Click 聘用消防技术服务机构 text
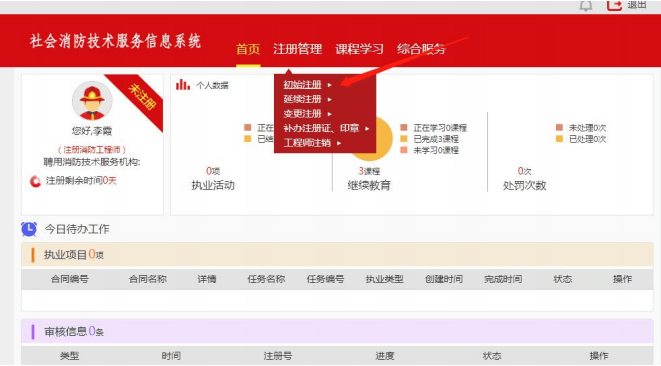The width and height of the screenshot is (661, 366). 92,162
